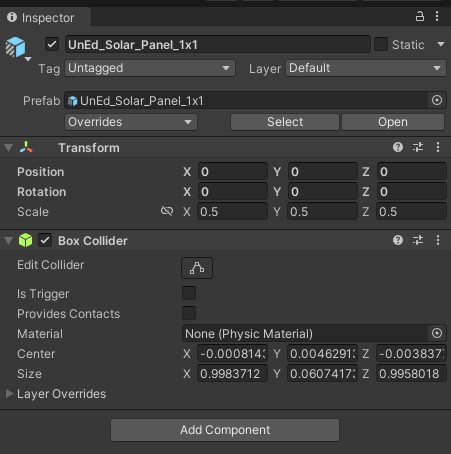Click the Prefab object picker circle

(437, 100)
